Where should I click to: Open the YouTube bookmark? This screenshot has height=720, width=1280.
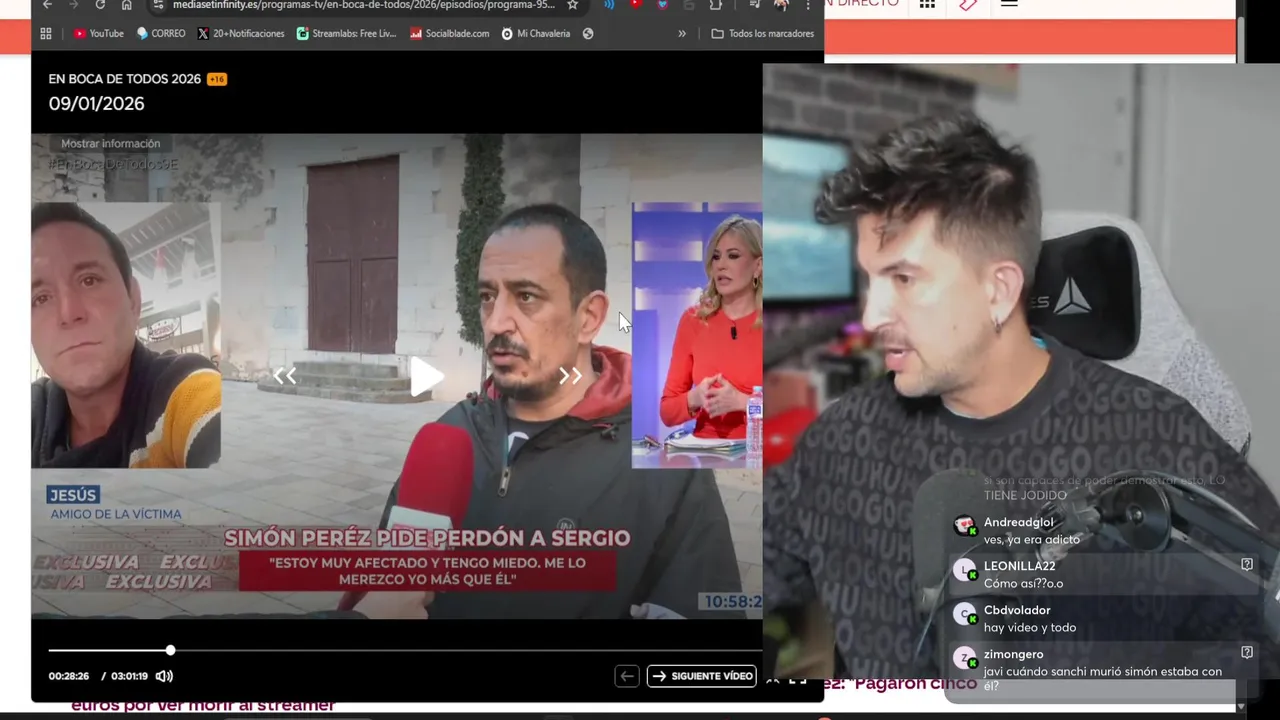98,33
